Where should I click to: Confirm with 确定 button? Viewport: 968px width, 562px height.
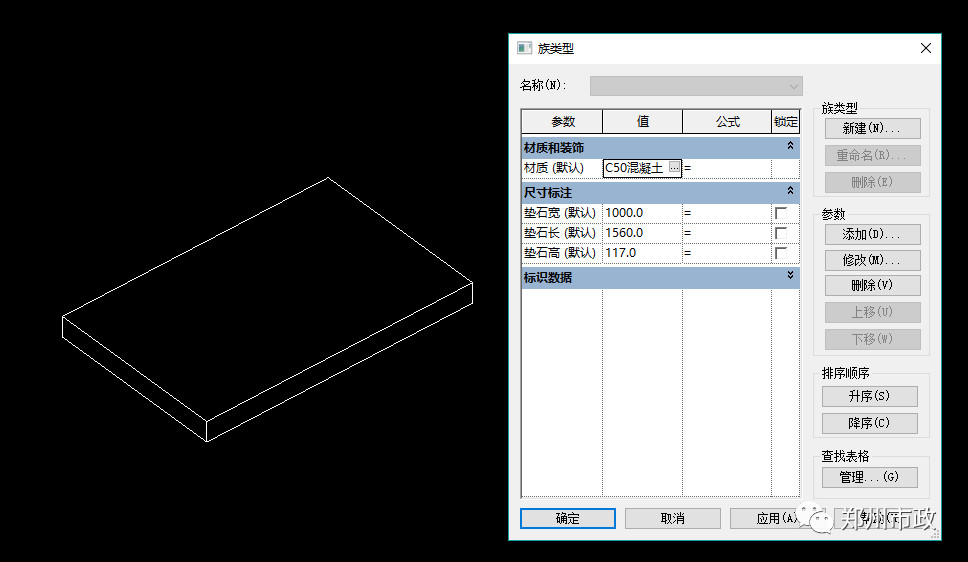tap(567, 519)
